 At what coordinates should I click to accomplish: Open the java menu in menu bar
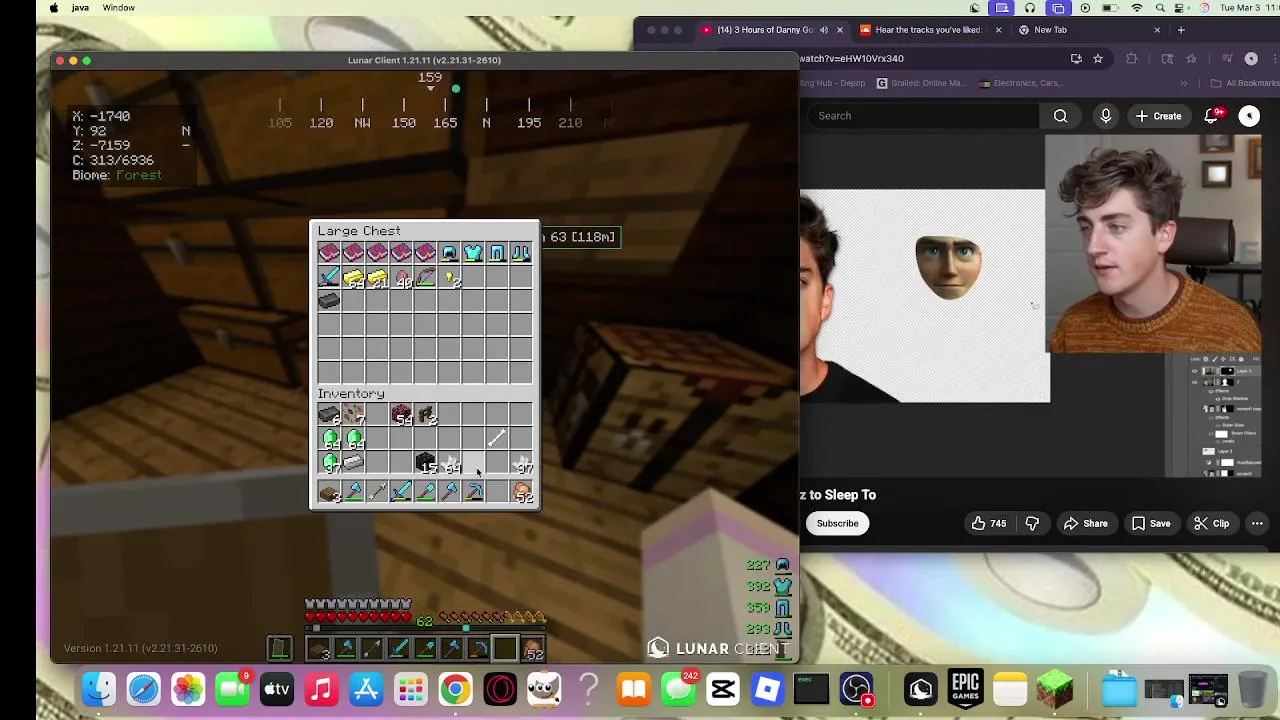80,8
